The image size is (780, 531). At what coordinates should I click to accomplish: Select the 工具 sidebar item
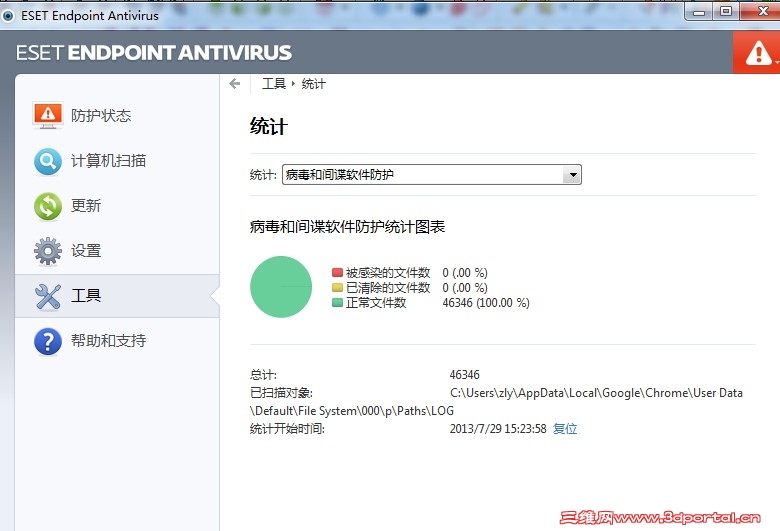[117, 296]
